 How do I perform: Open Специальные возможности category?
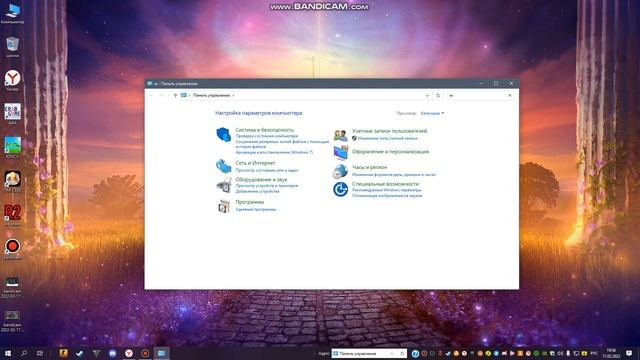click(x=385, y=184)
